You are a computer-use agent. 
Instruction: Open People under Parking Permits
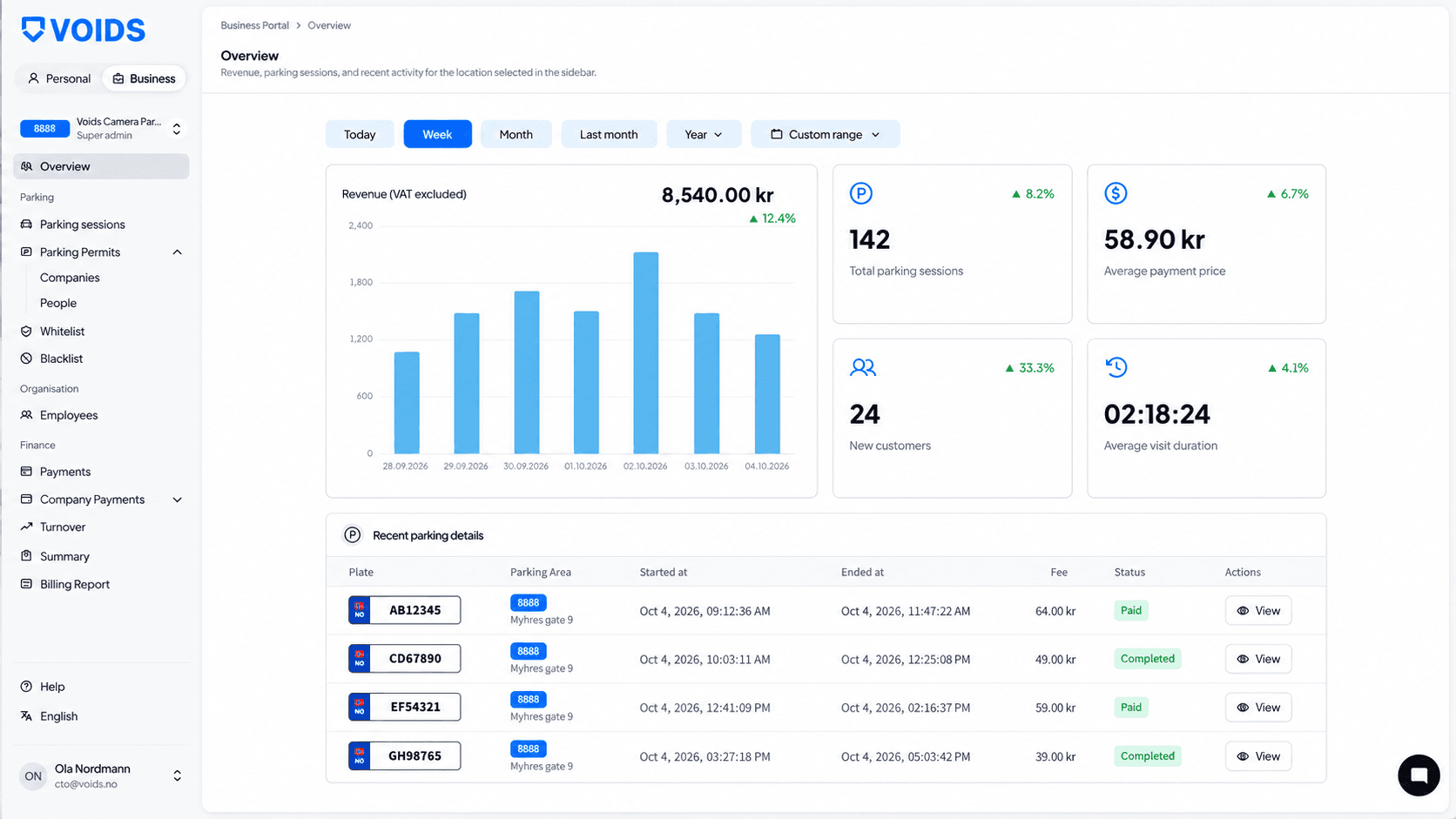click(x=58, y=303)
